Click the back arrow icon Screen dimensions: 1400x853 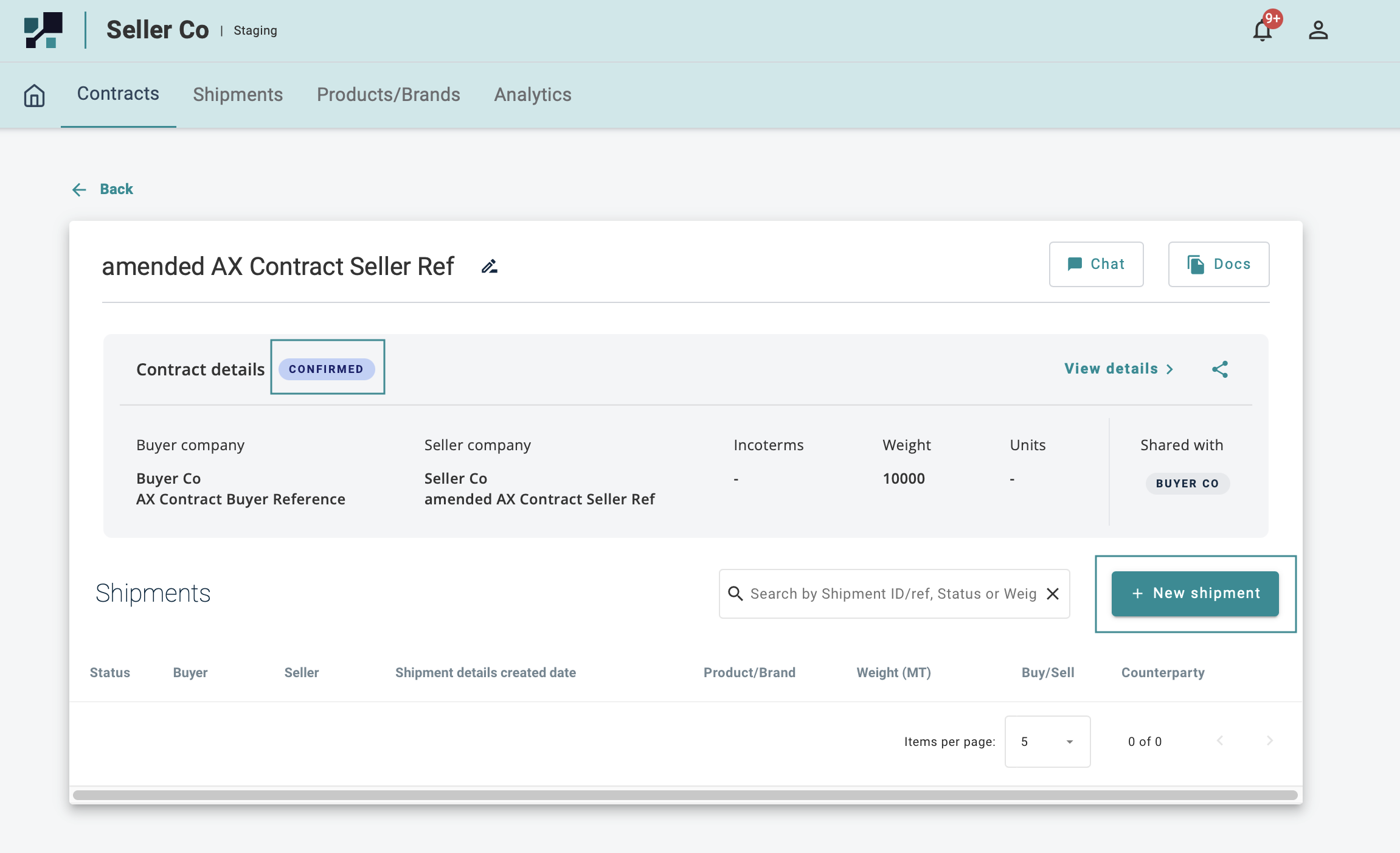click(79, 190)
